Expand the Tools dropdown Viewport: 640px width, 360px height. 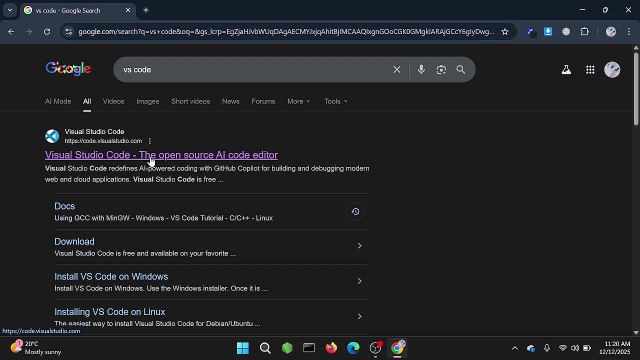(x=336, y=101)
